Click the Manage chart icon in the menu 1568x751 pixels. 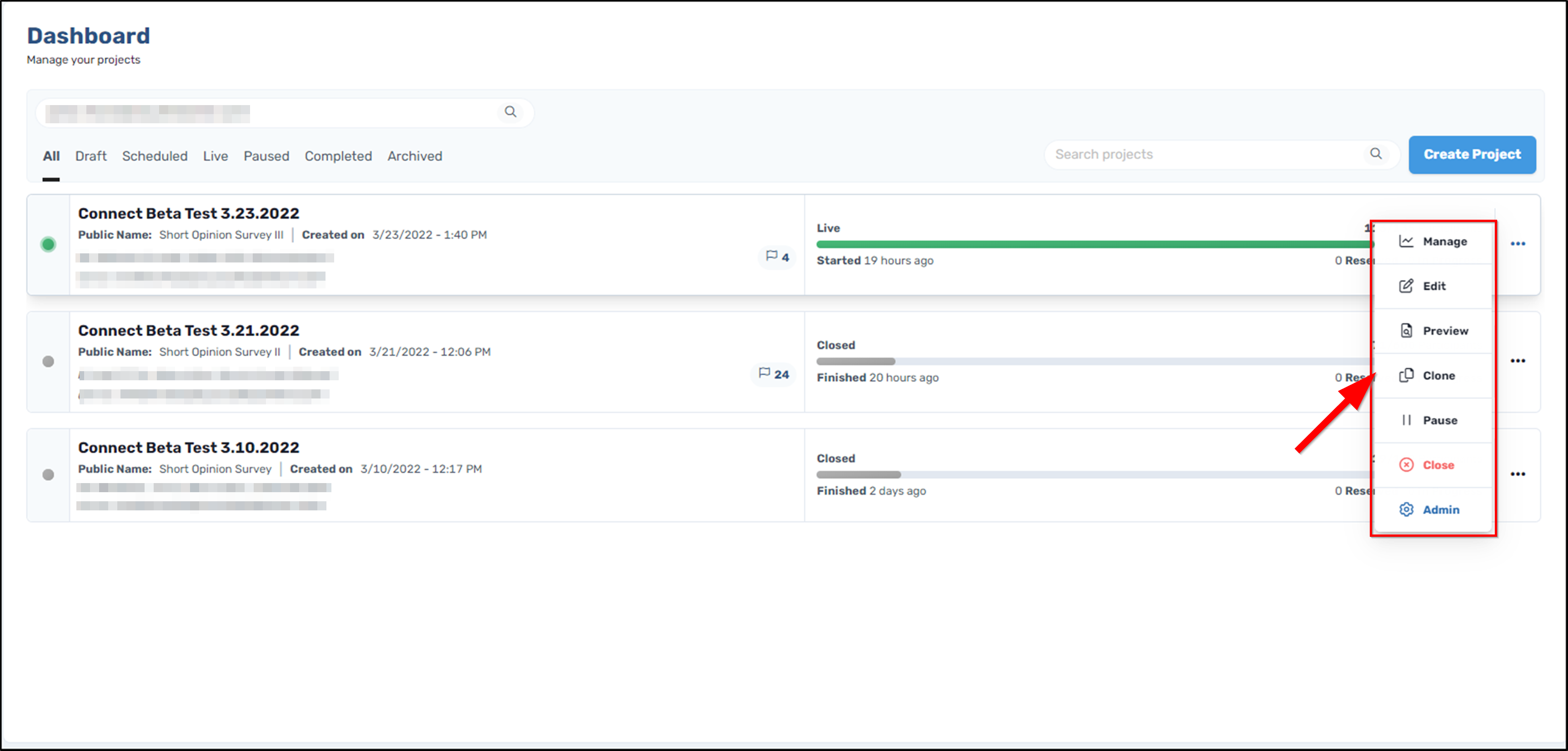point(1406,241)
